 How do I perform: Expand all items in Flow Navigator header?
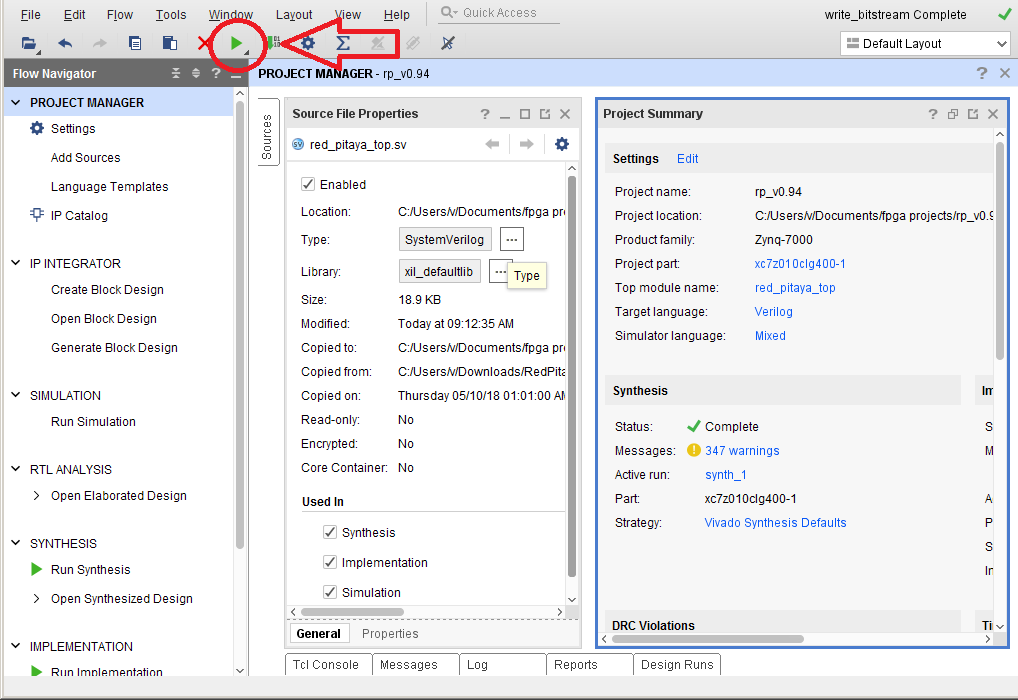coord(196,73)
